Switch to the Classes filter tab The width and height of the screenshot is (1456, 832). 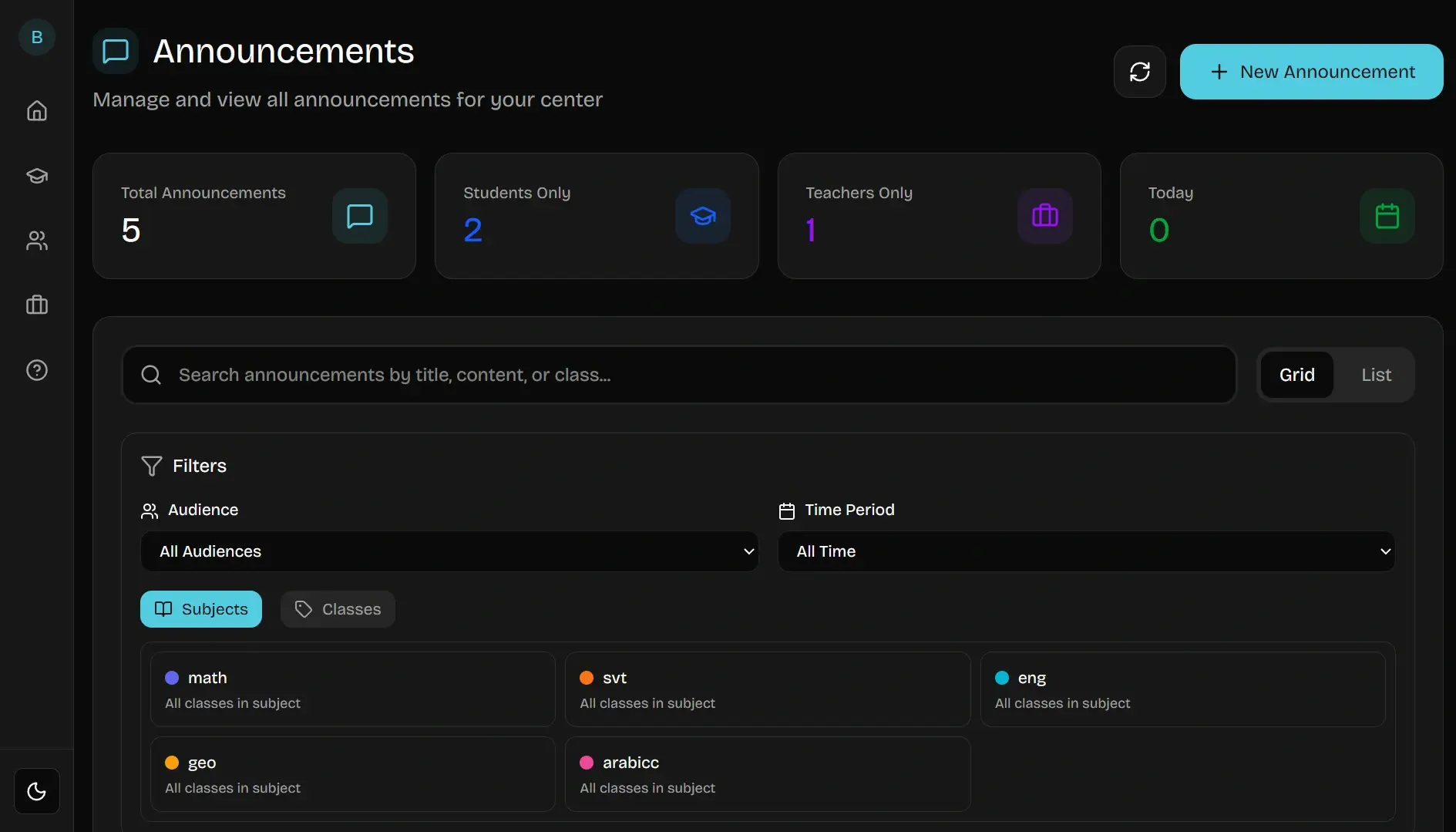coord(338,609)
